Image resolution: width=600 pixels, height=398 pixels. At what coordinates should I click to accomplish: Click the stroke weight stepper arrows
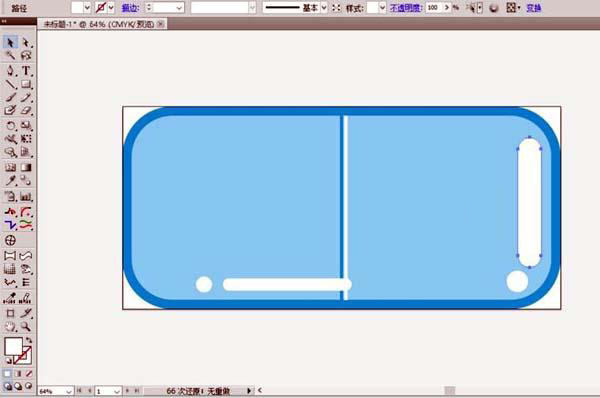pos(149,7)
